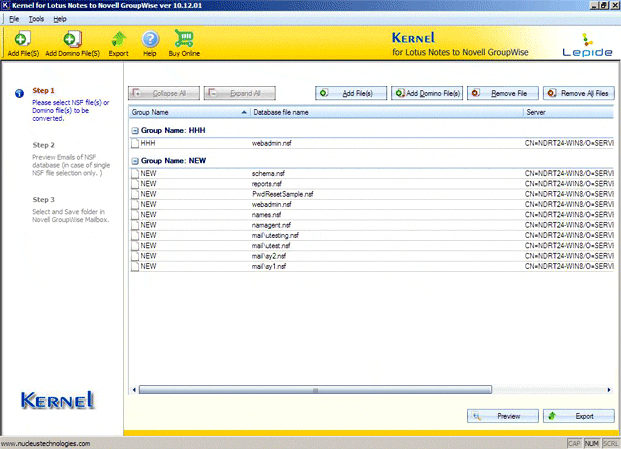This screenshot has height=449, width=621.
Task: Click the Step 1 info icon
Action: point(19,93)
